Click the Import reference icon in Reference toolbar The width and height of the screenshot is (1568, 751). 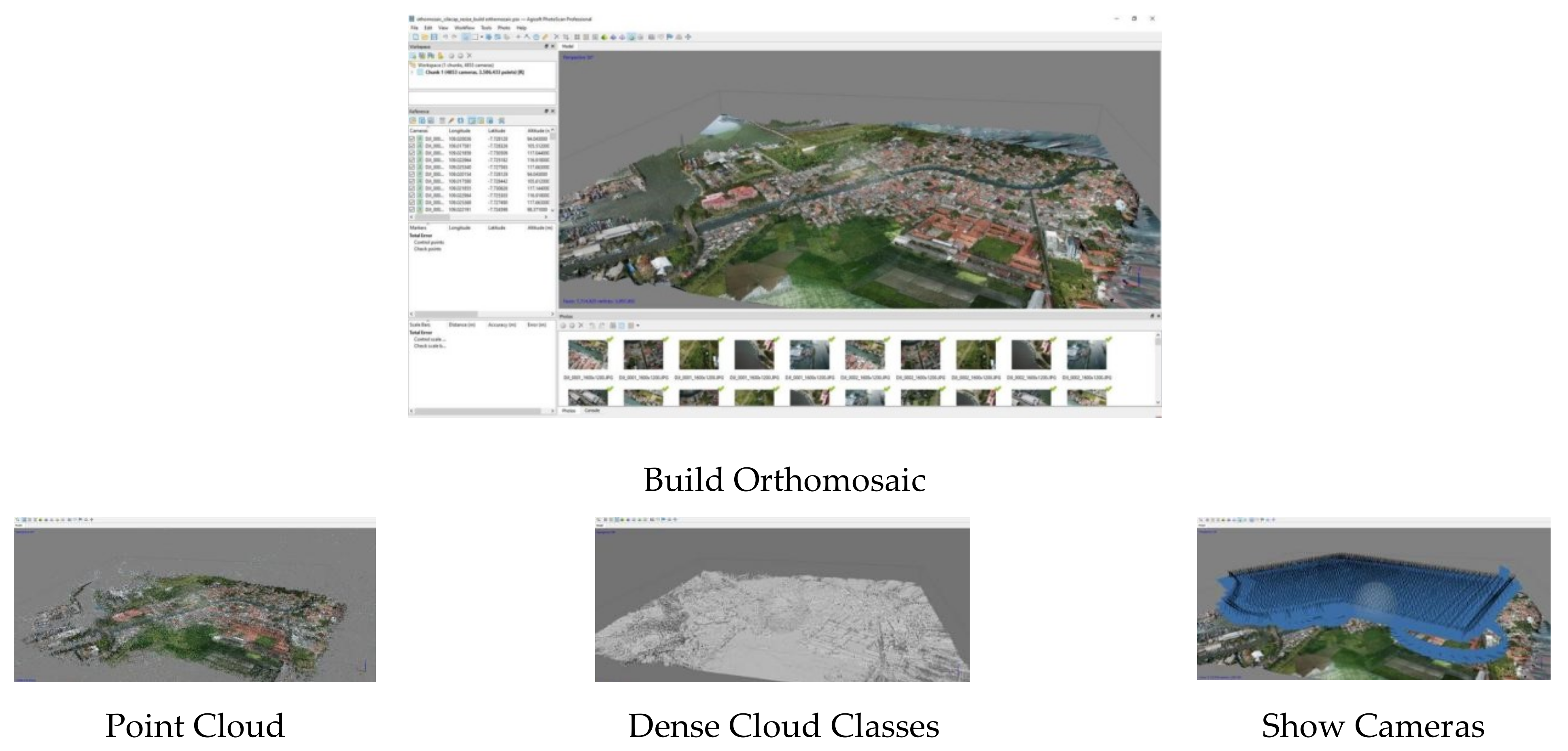click(x=413, y=121)
